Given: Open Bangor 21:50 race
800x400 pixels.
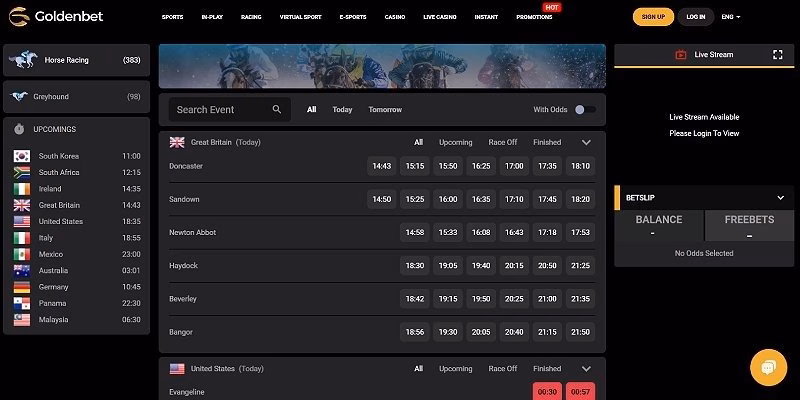Looking at the screenshot, I should coord(580,332).
